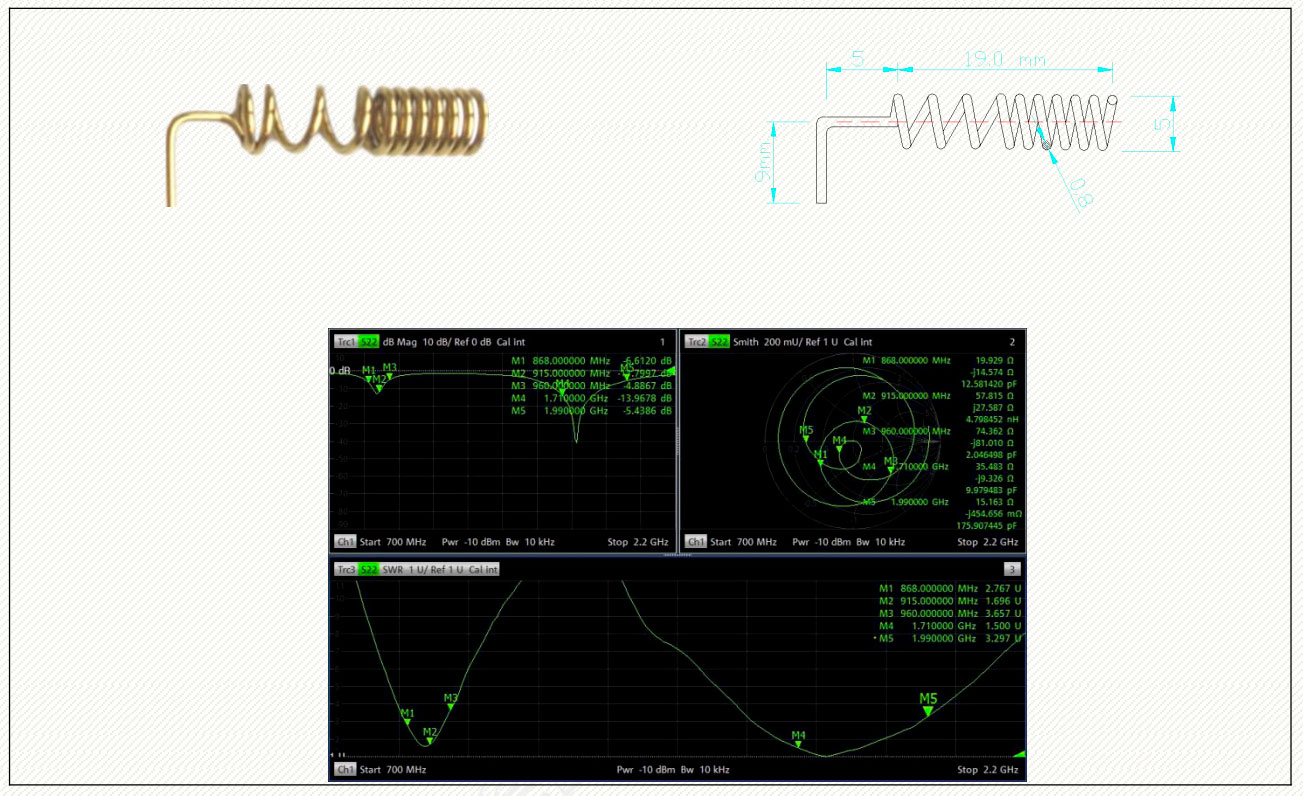Screen dimensions: 1303x796
Task: Select marker M2 on the Smith chart
Action: click(x=864, y=414)
